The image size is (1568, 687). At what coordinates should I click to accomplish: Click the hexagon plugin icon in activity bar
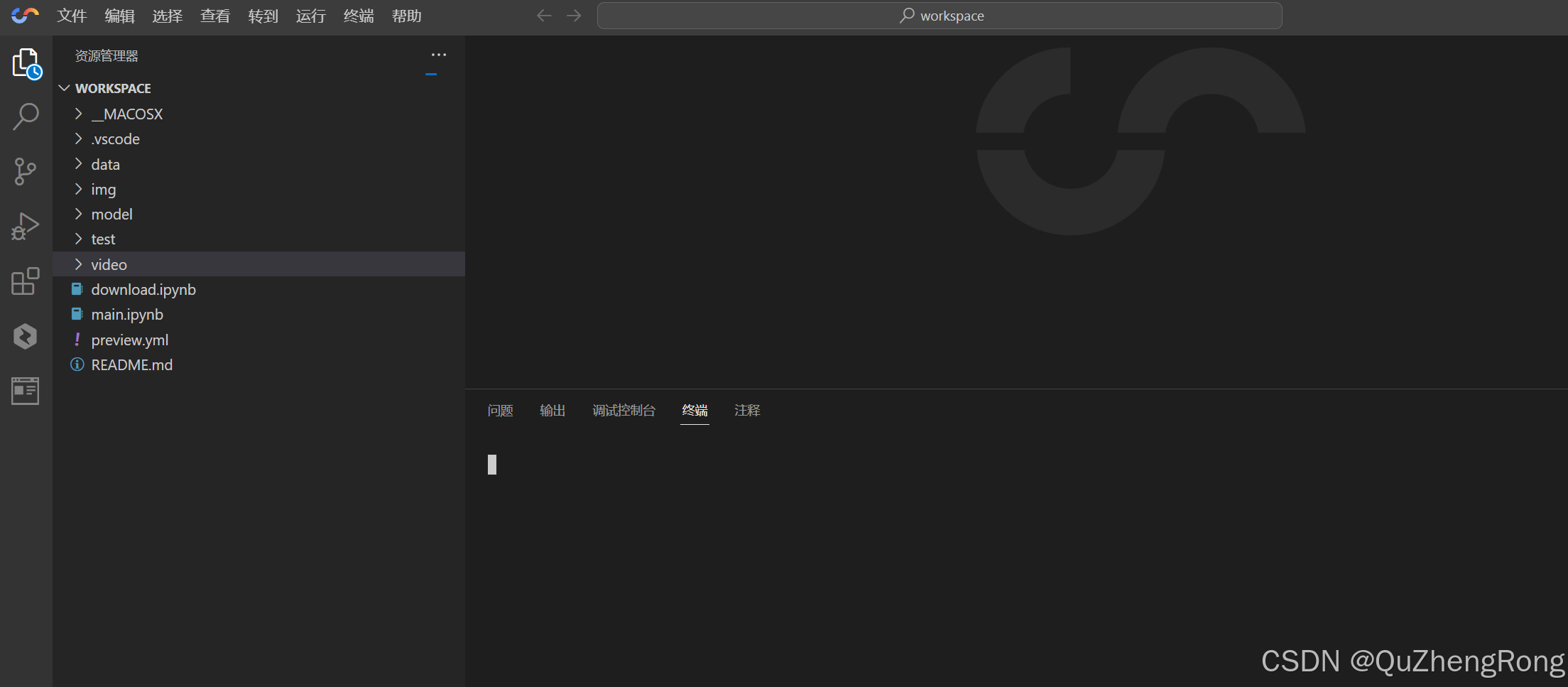point(25,336)
